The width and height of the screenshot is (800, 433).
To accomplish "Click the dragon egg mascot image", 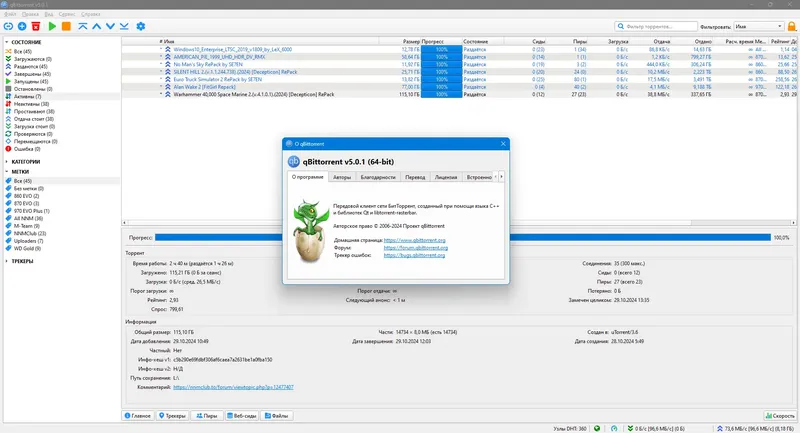I will [x=310, y=231].
